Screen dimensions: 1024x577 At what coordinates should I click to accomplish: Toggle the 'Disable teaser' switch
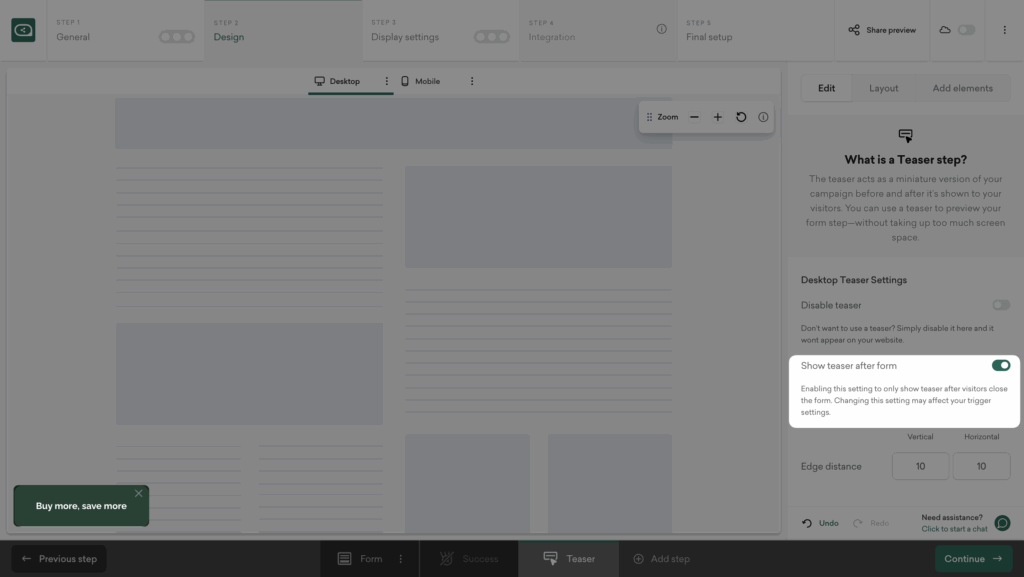click(1000, 305)
